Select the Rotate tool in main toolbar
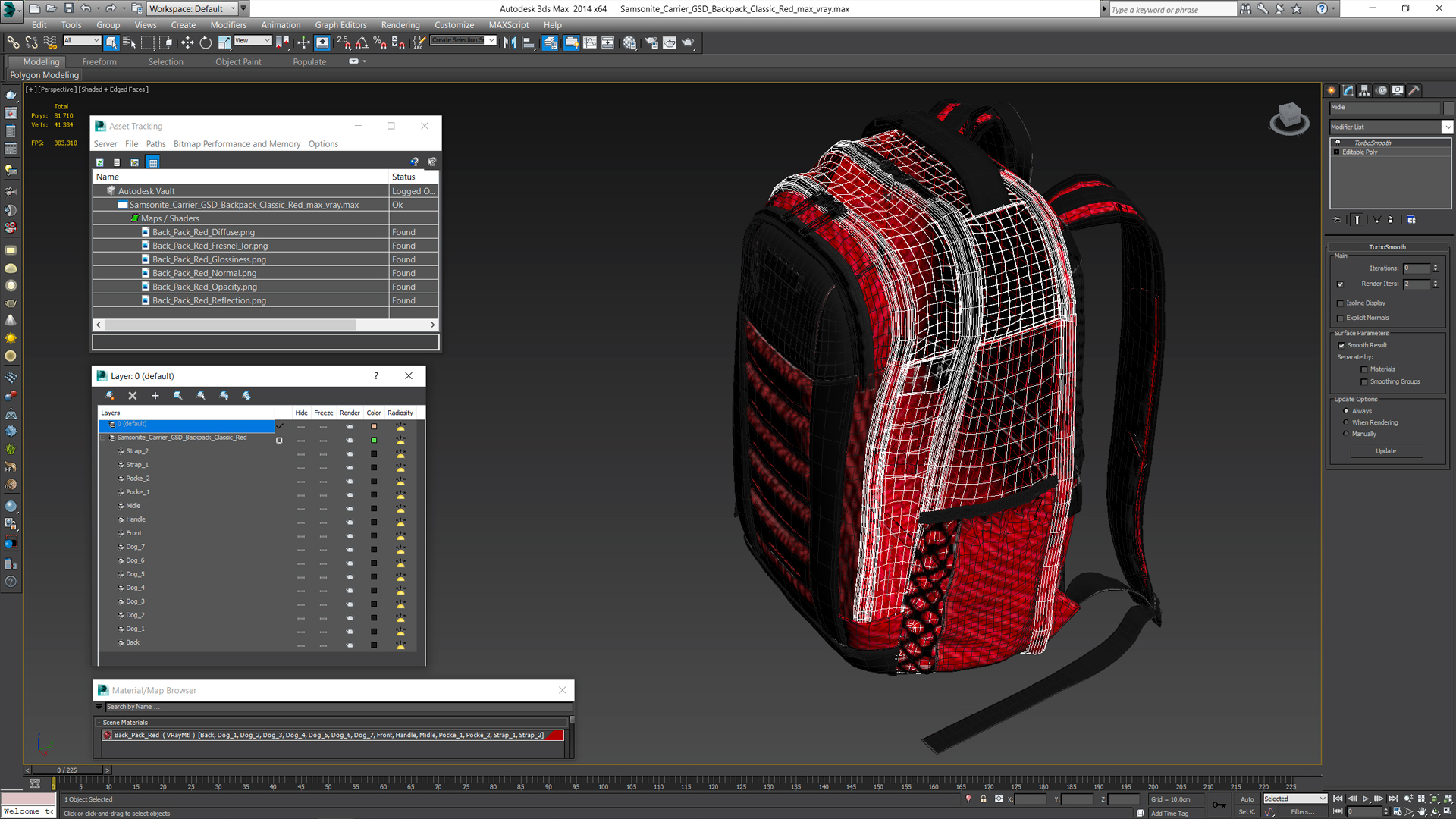Viewport: 1456px width, 819px height. (x=206, y=43)
